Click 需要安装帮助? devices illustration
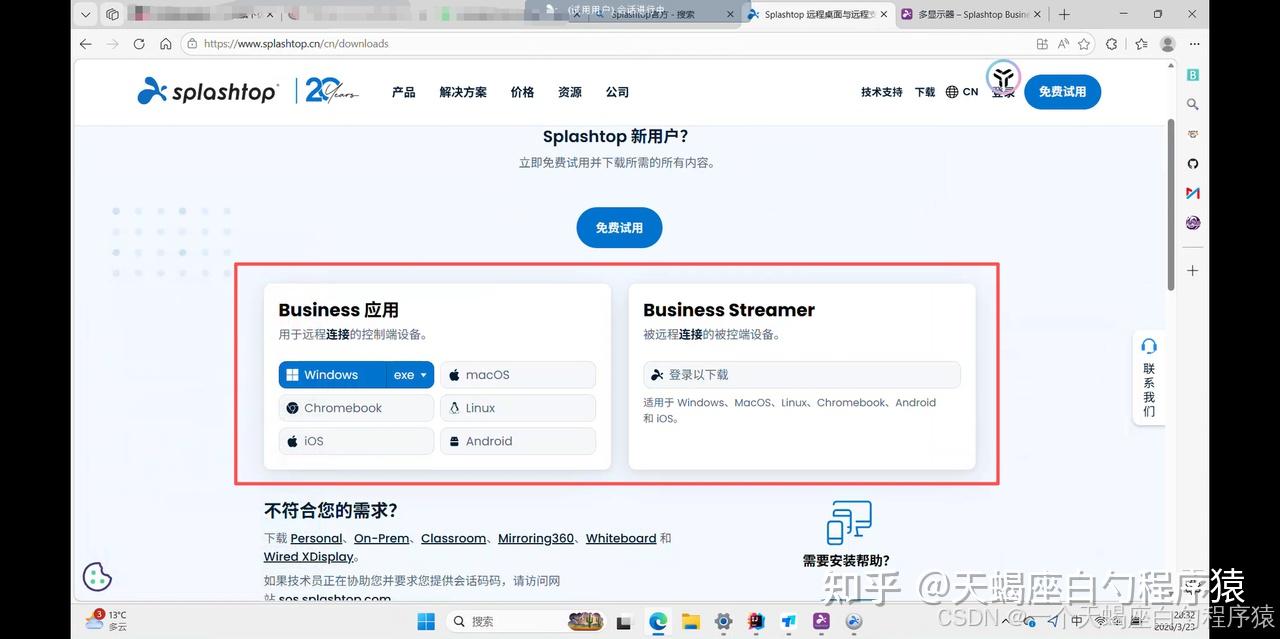1280x639 pixels. click(x=849, y=522)
